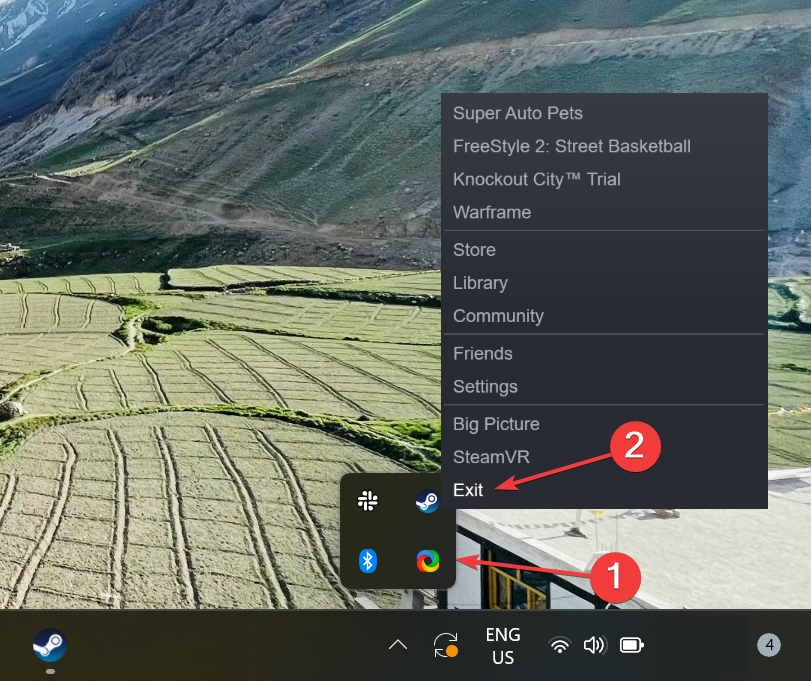The image size is (811, 681).
Task: Collapse the hidden icons chevron
Action: [x=398, y=645]
